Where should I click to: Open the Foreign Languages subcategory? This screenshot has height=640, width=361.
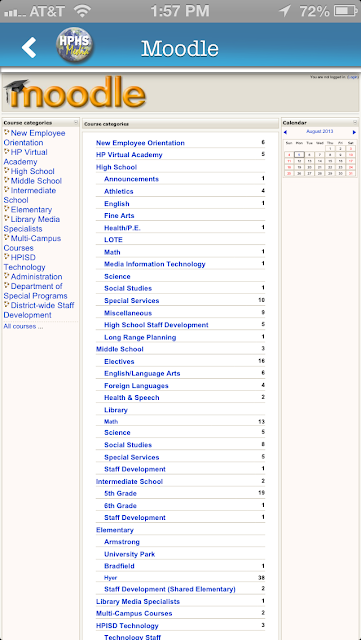click(136, 386)
